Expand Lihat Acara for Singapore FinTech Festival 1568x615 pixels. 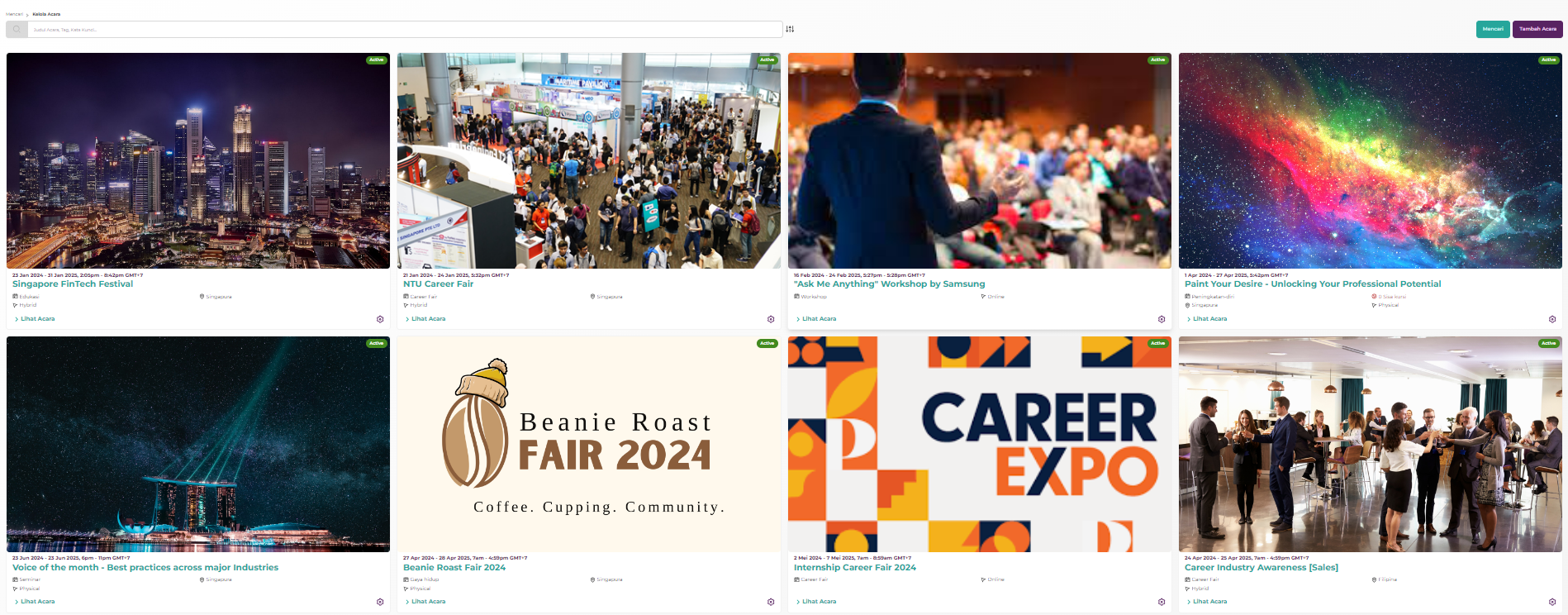pos(35,319)
